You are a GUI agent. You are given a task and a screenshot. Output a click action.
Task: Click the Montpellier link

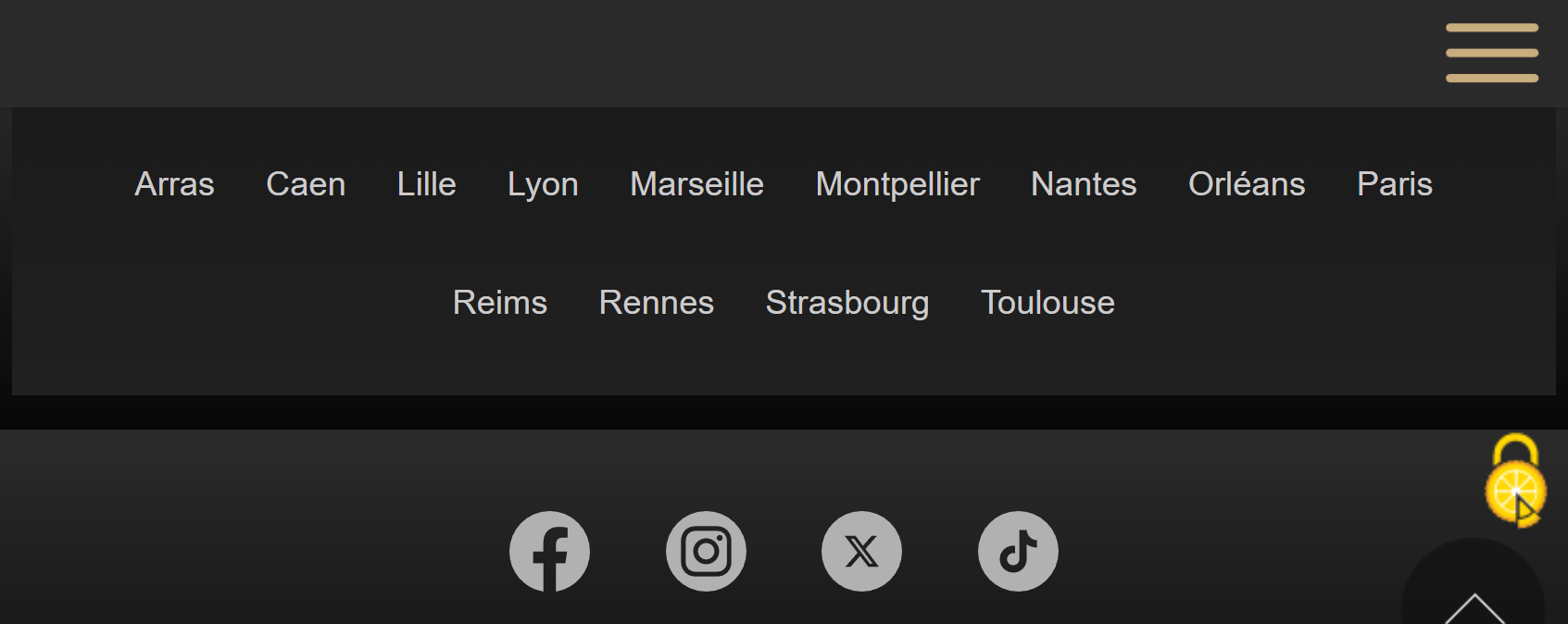pos(897,184)
